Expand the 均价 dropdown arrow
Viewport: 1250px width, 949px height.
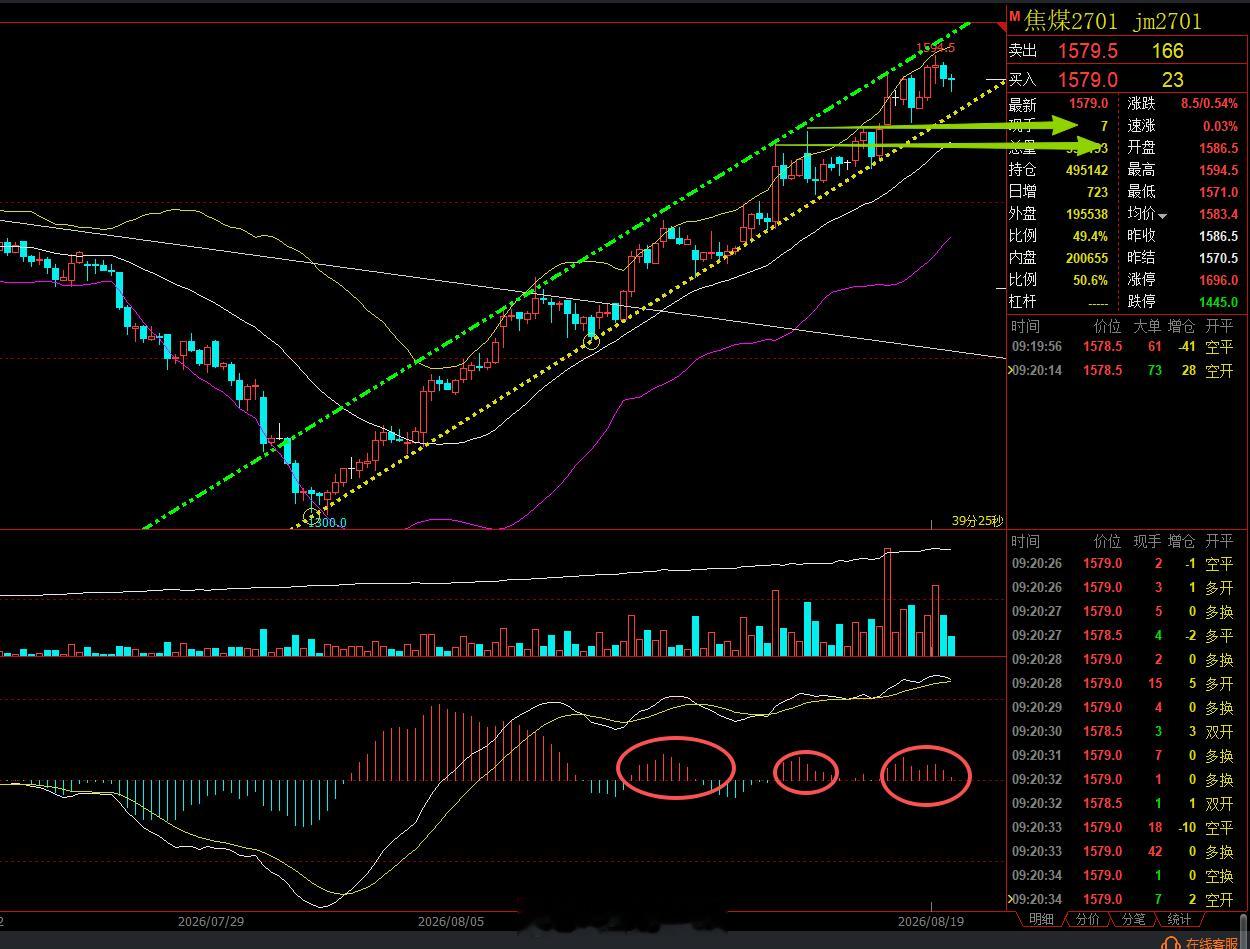[x=1162, y=215]
